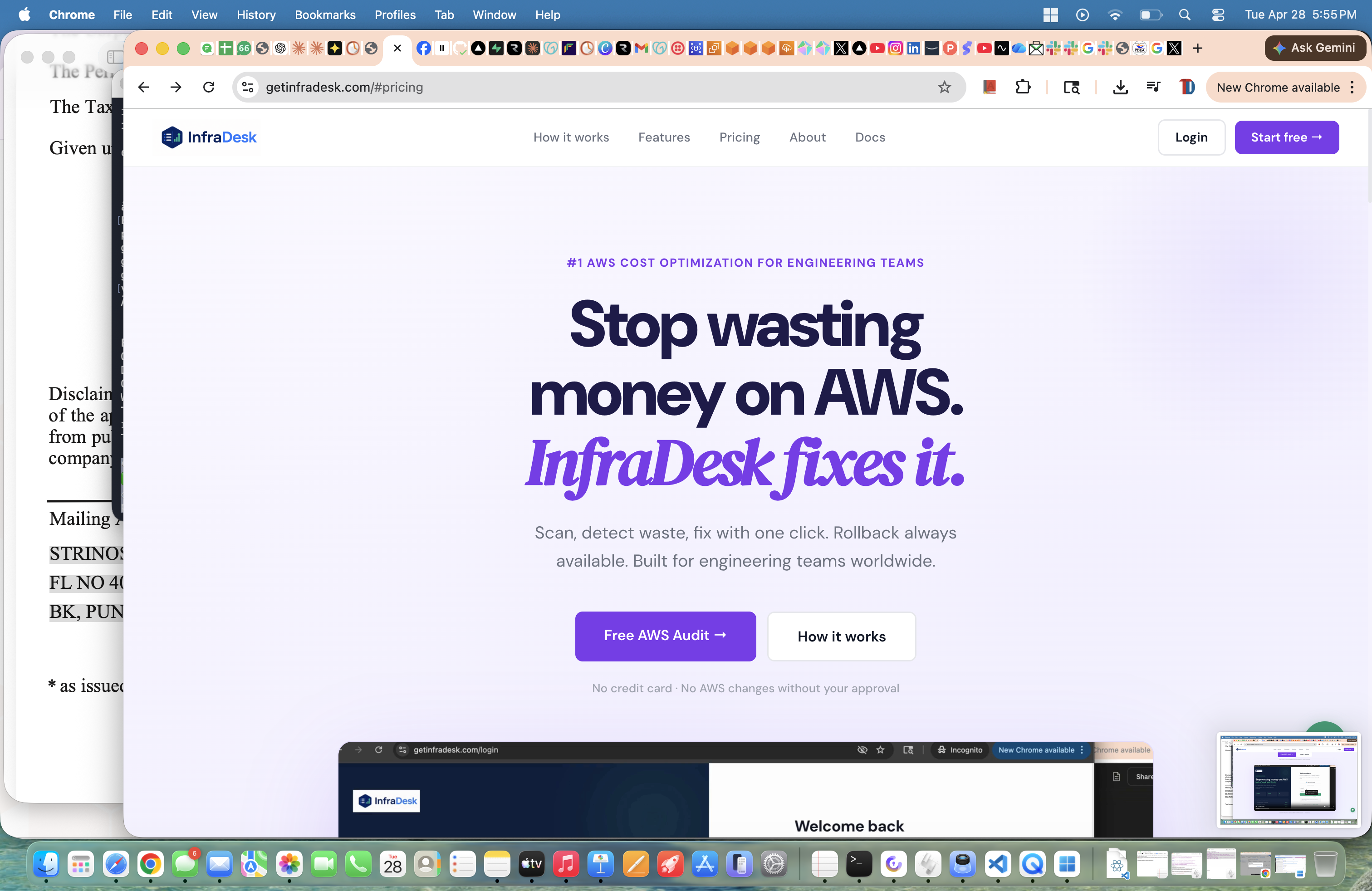Open a new tab with the plus icon
The height and width of the screenshot is (891, 1372).
(1197, 49)
